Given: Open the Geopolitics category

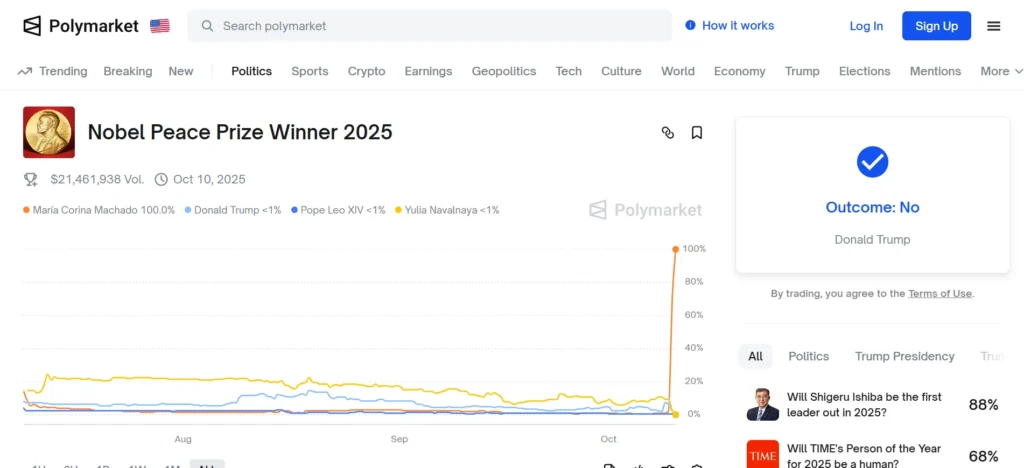Looking at the screenshot, I should pos(504,71).
